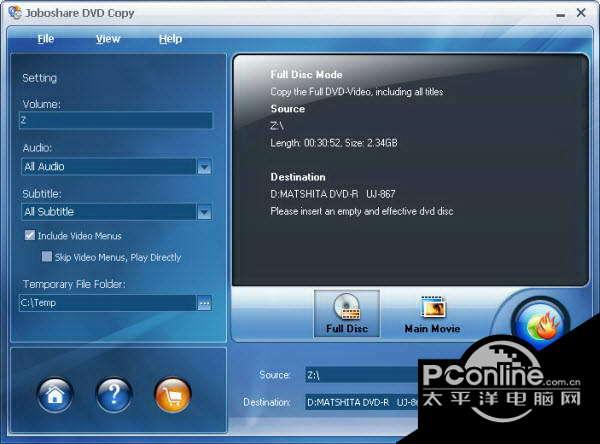Minimize the Joboshare window

561,15
